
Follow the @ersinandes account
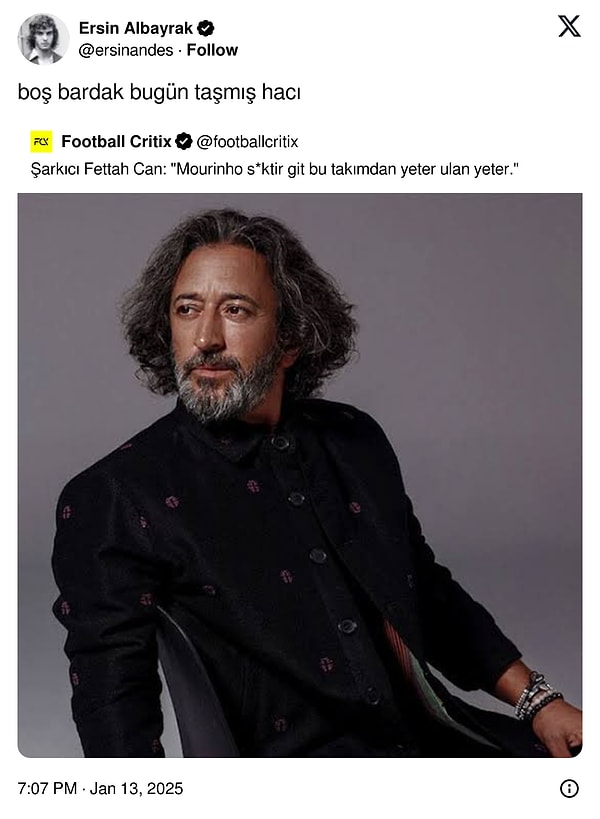tap(212, 50)
